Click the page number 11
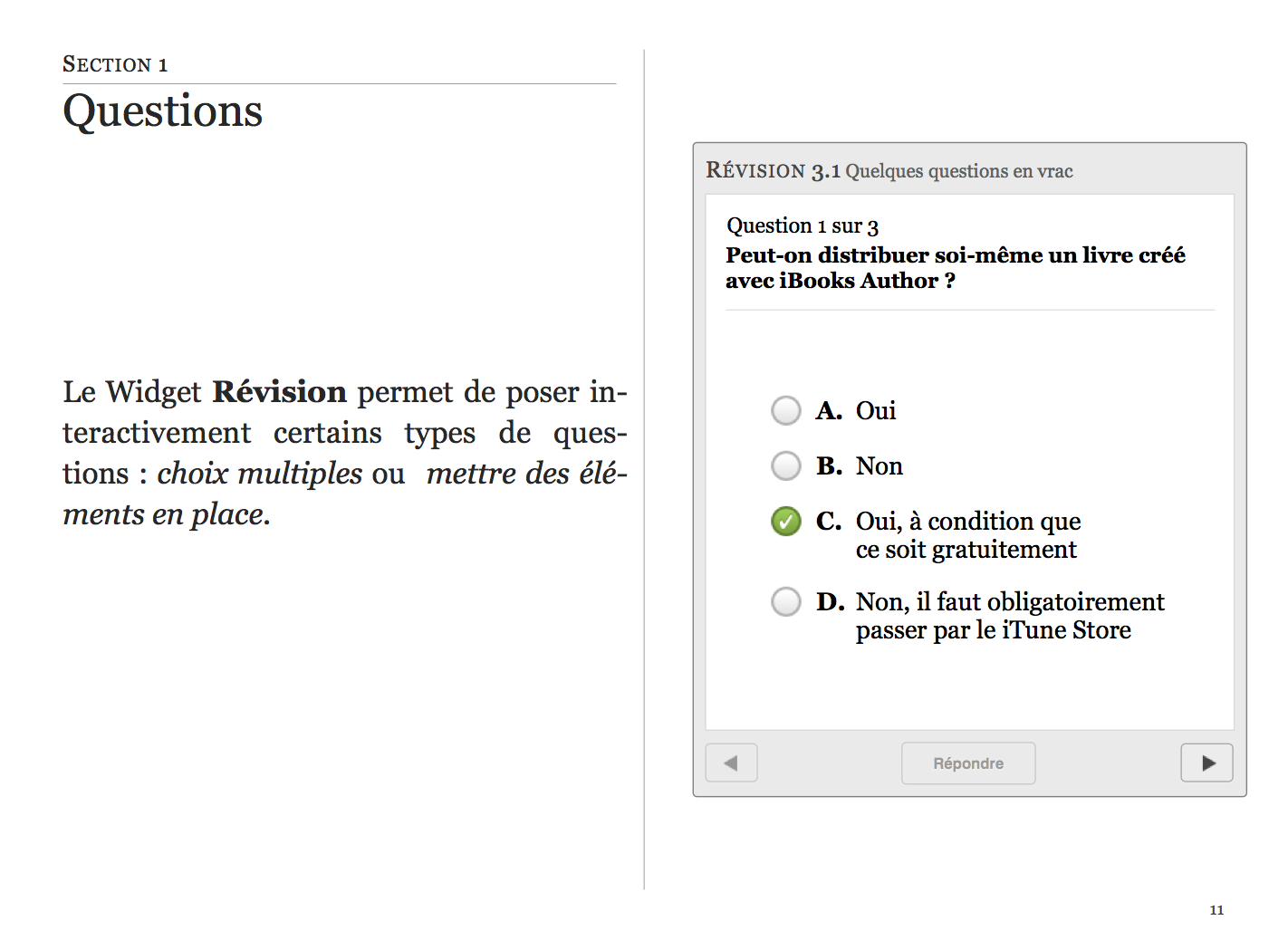The width and height of the screenshot is (1288, 940). (1216, 910)
